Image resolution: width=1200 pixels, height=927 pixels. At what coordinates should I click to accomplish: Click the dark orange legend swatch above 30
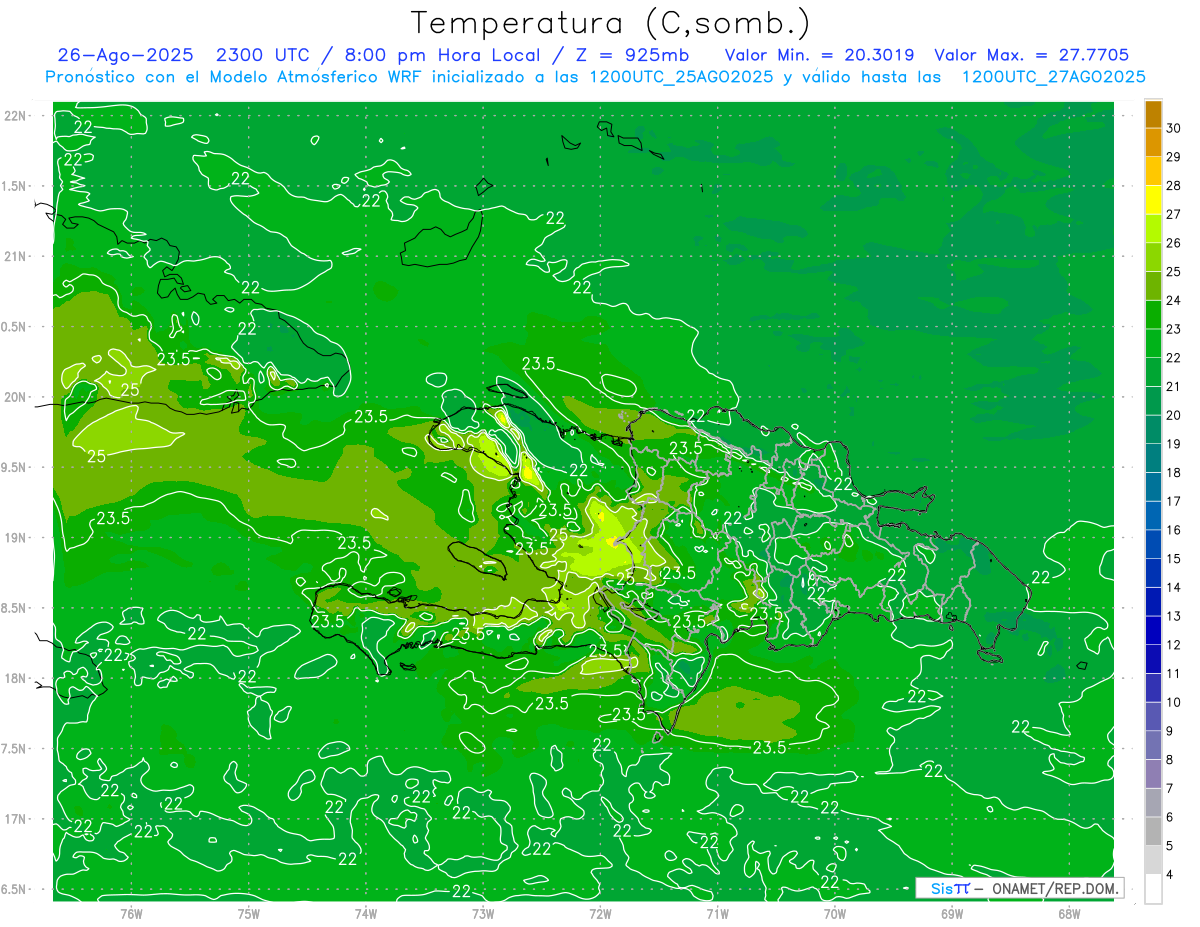click(x=1153, y=114)
